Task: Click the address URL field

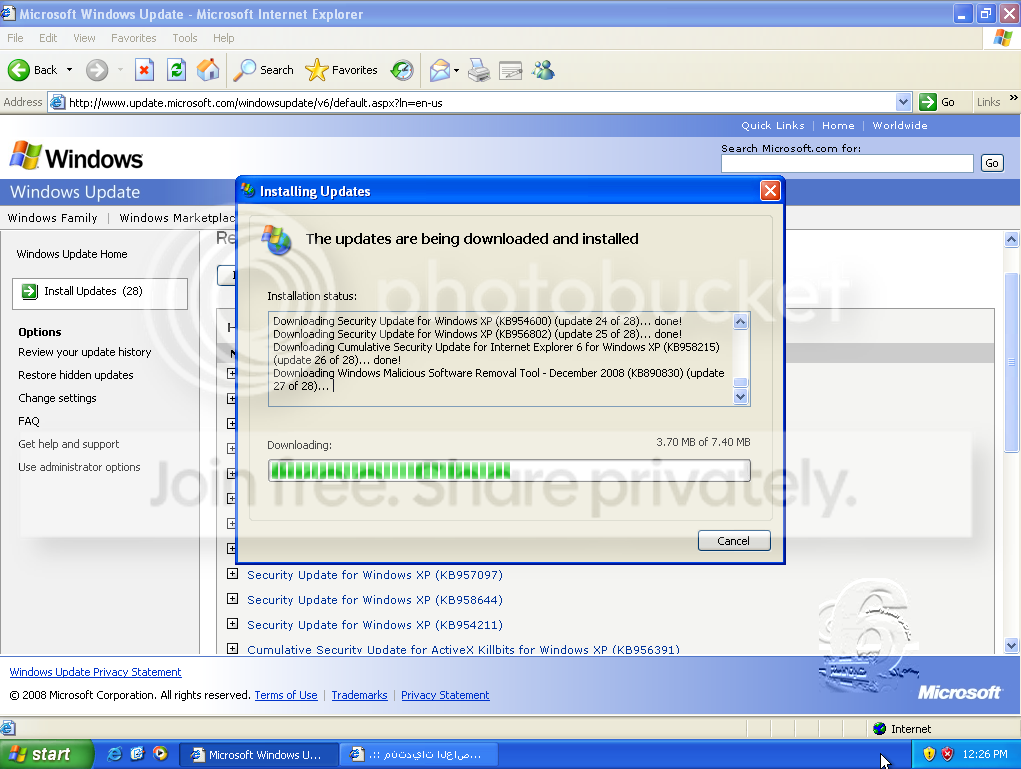Action: [481, 102]
